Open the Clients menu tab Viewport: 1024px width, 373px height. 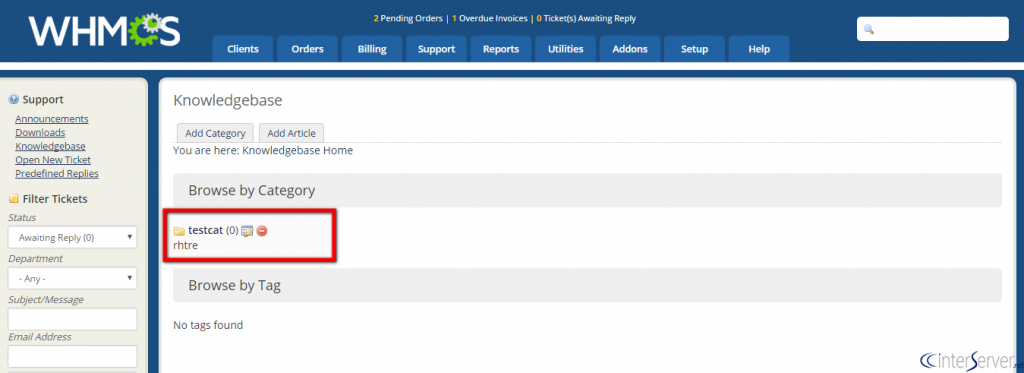[243, 49]
